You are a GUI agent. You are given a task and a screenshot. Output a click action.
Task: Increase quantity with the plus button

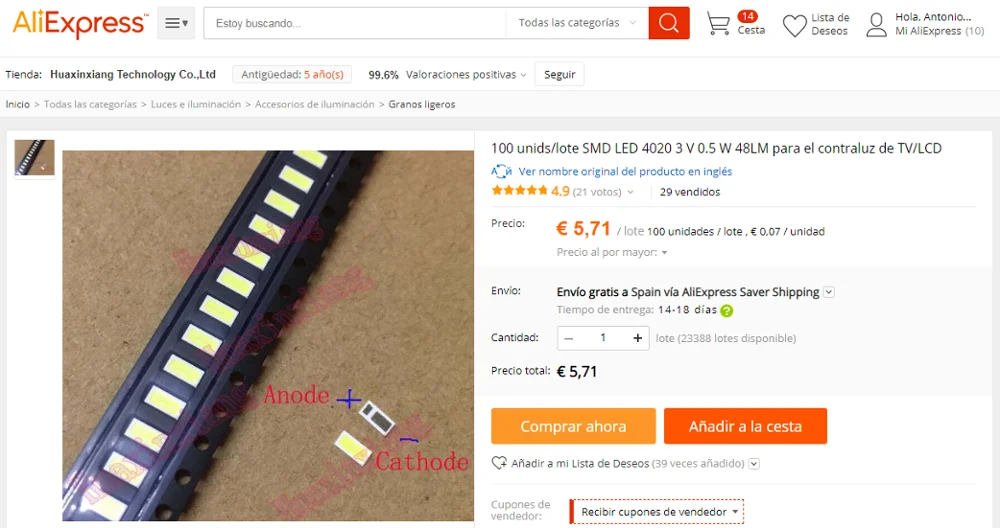(x=637, y=338)
